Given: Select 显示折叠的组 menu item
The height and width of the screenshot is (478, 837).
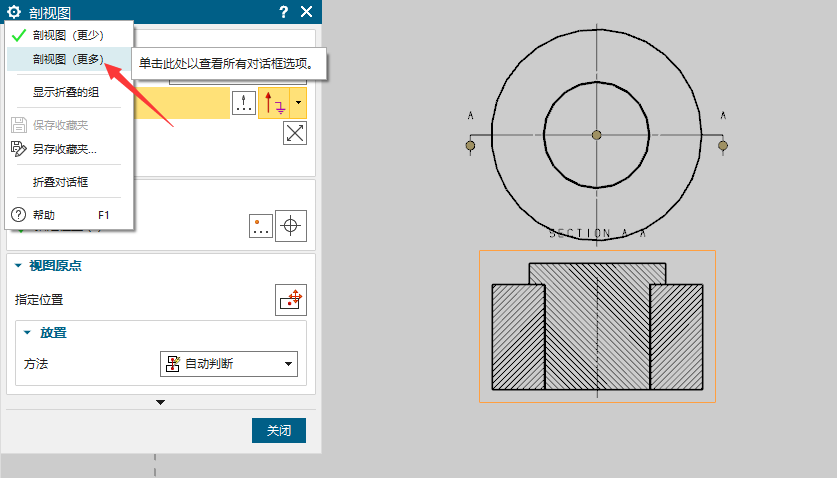Looking at the screenshot, I should coord(66,92).
